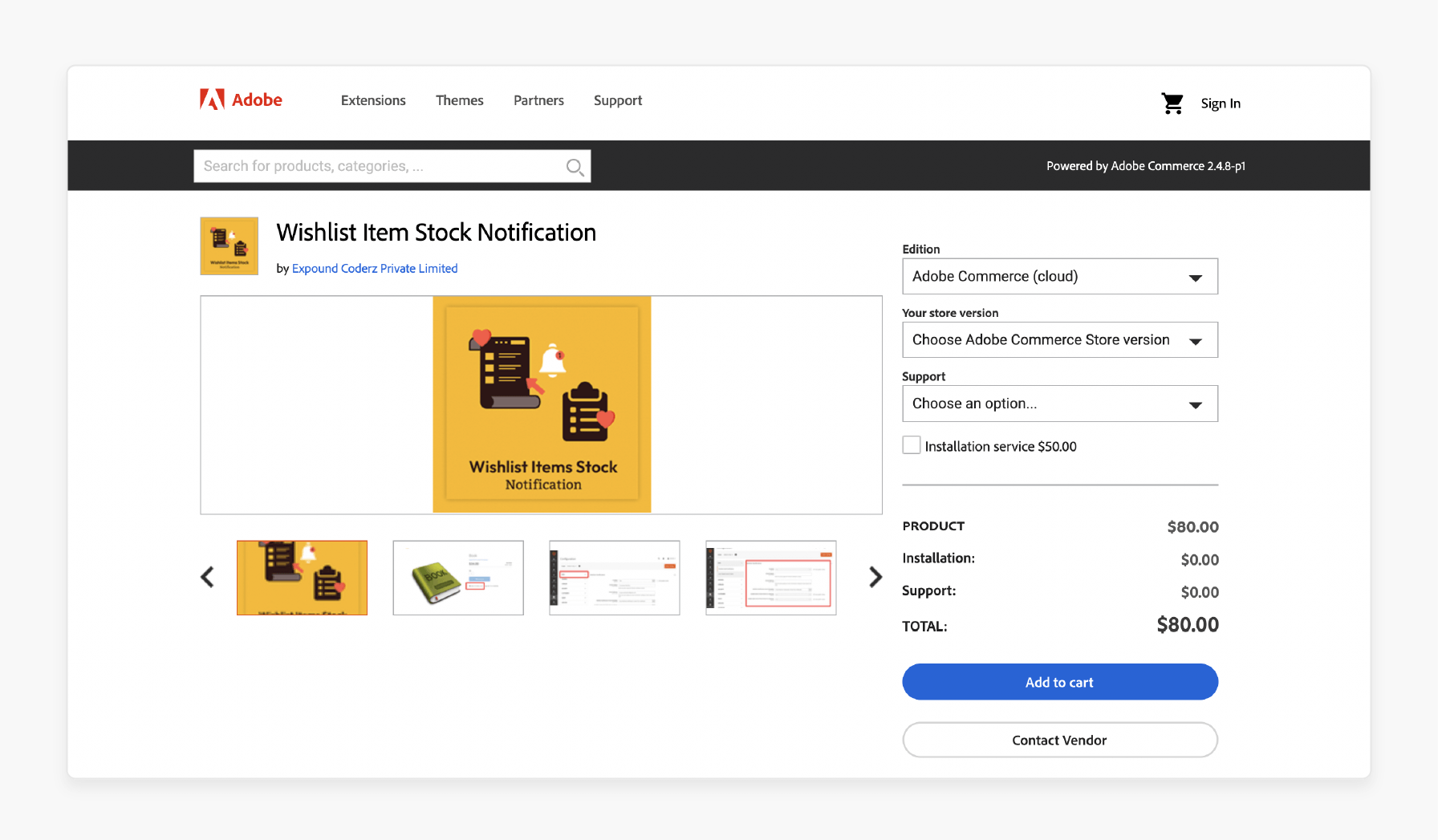Image resolution: width=1438 pixels, height=840 pixels.
Task: Show previous thumbnails with left arrow
Action: [208, 577]
